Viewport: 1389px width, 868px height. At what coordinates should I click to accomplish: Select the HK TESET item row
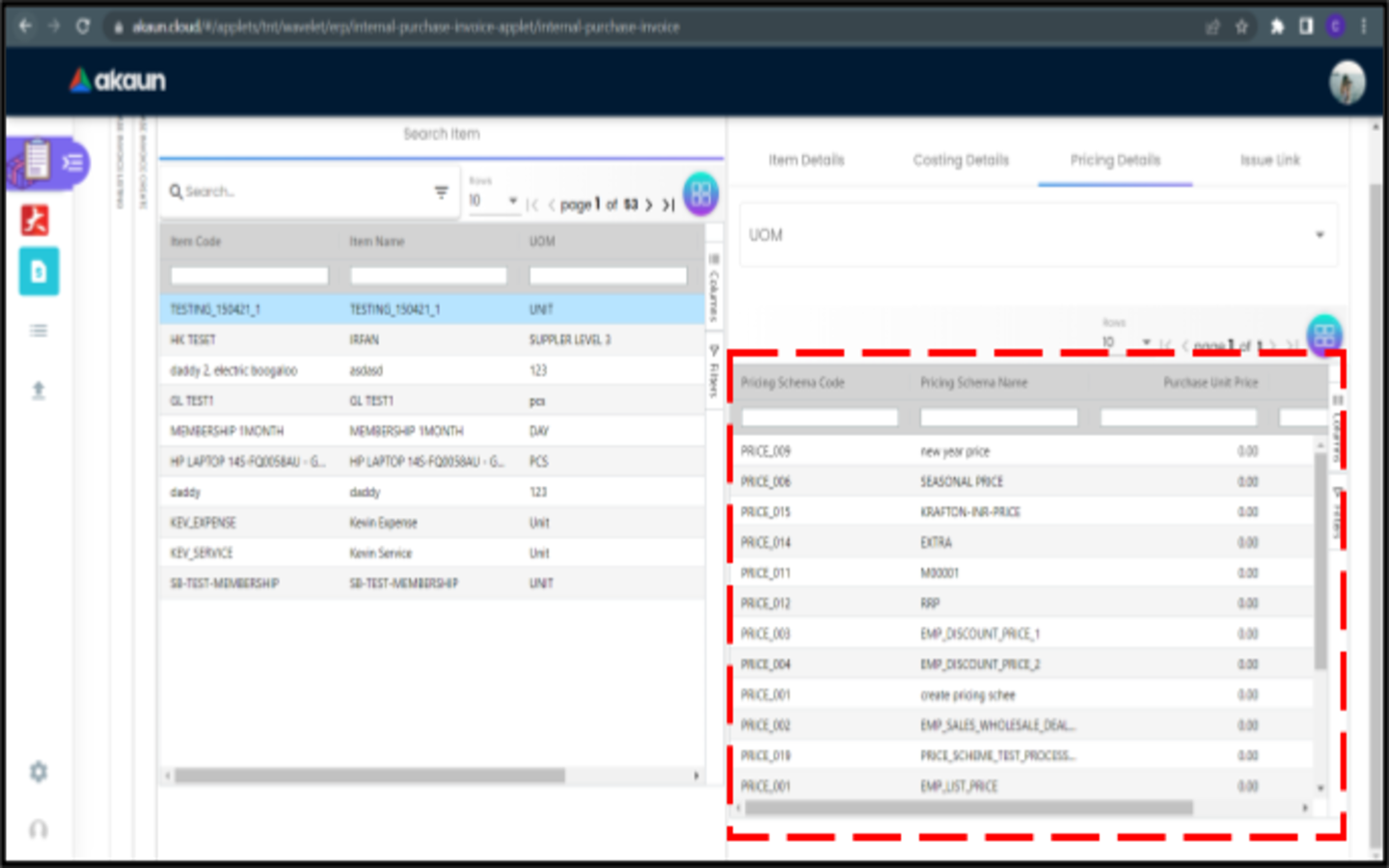pos(432,339)
